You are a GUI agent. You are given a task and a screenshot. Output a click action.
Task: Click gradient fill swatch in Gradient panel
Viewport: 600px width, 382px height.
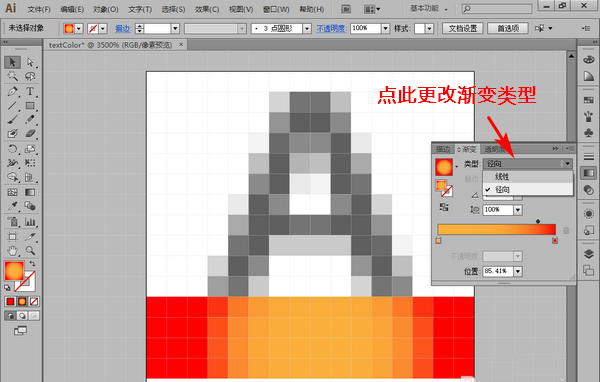point(444,167)
